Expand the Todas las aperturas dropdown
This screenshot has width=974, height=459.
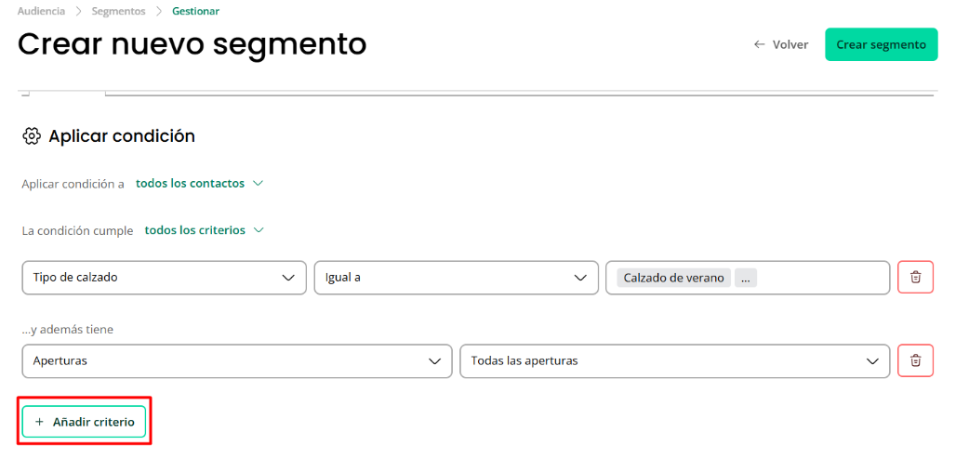675,360
